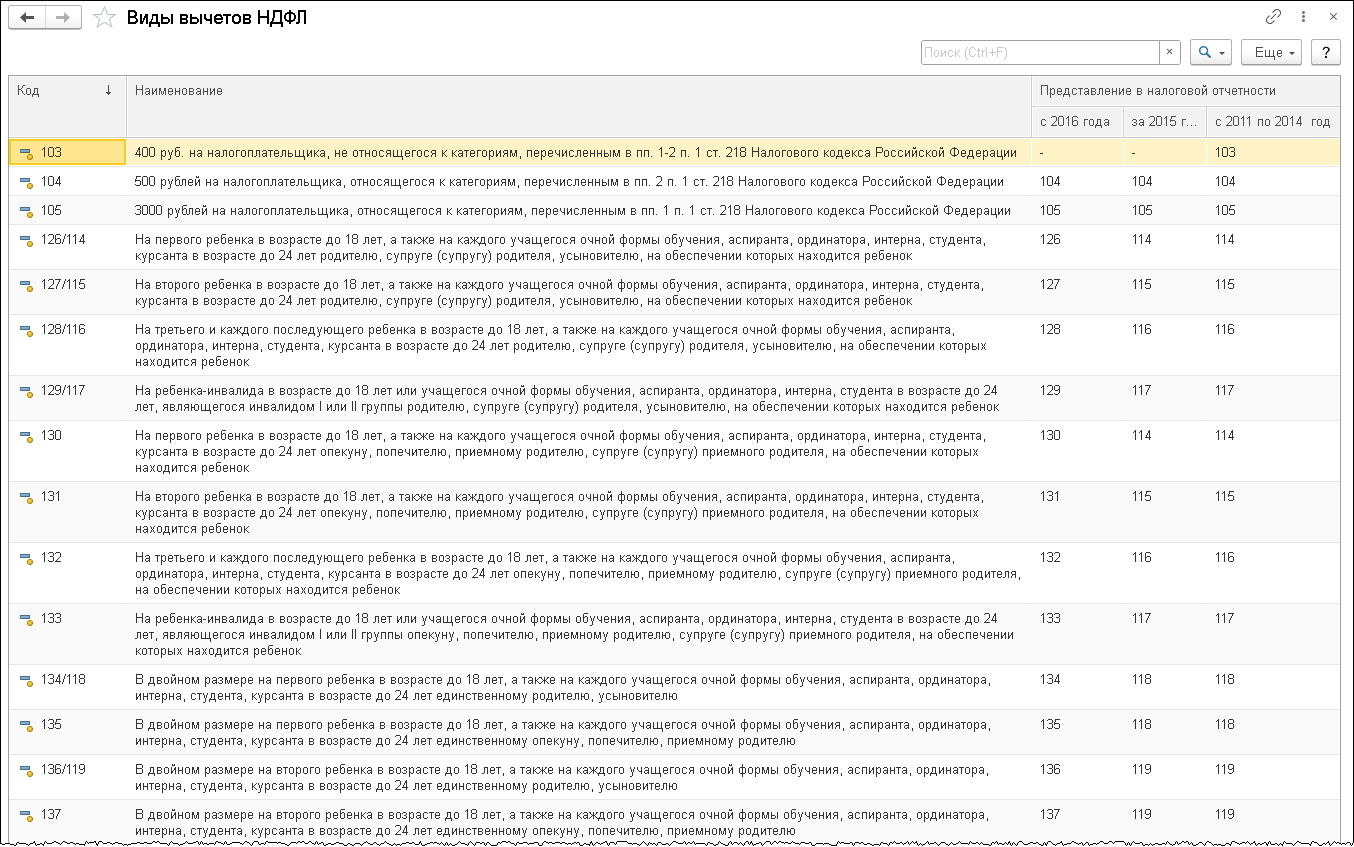The height and width of the screenshot is (847, 1354).
Task: Select the row icon for code 104
Action: [27, 182]
